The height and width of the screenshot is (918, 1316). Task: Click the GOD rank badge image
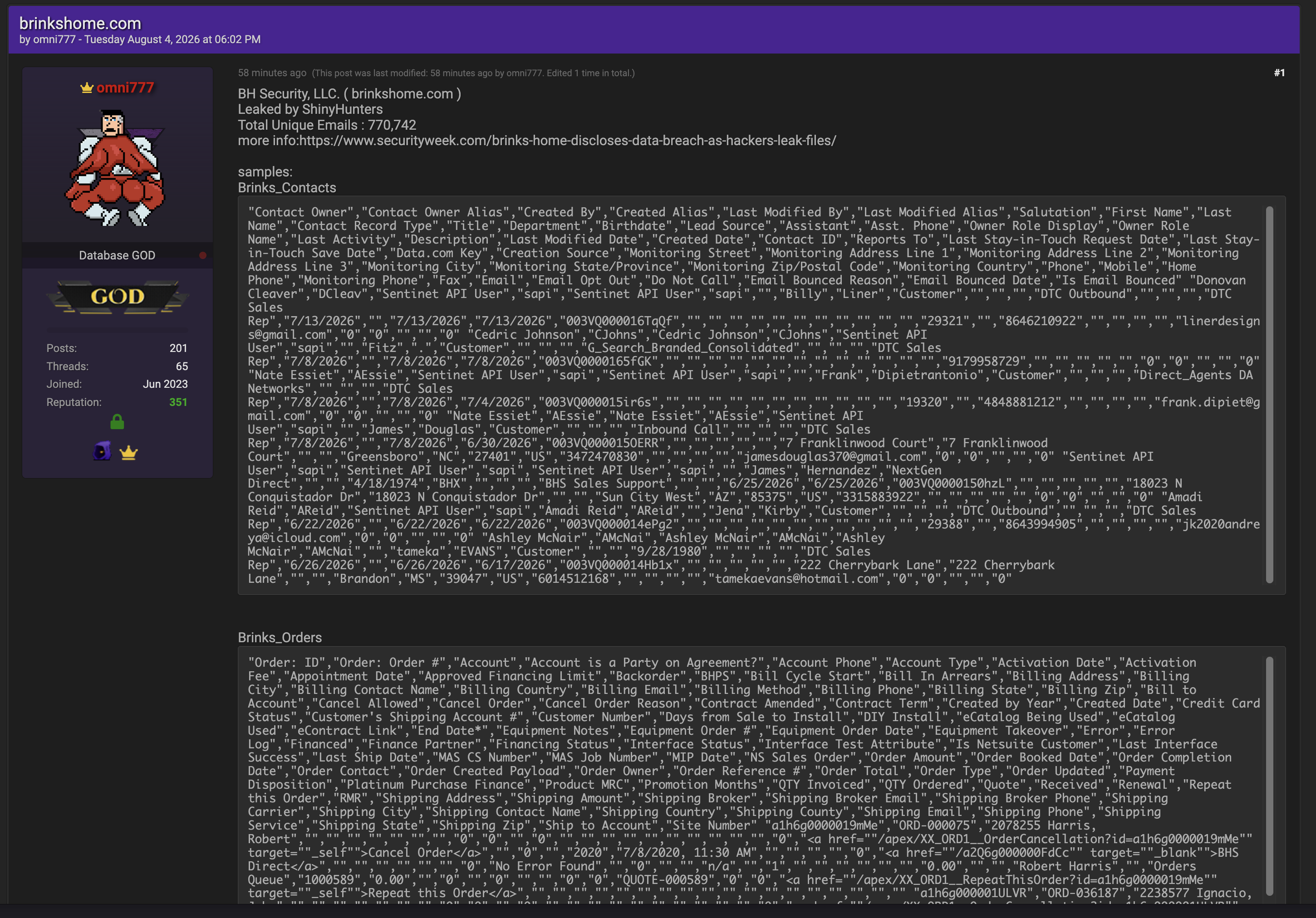[118, 297]
